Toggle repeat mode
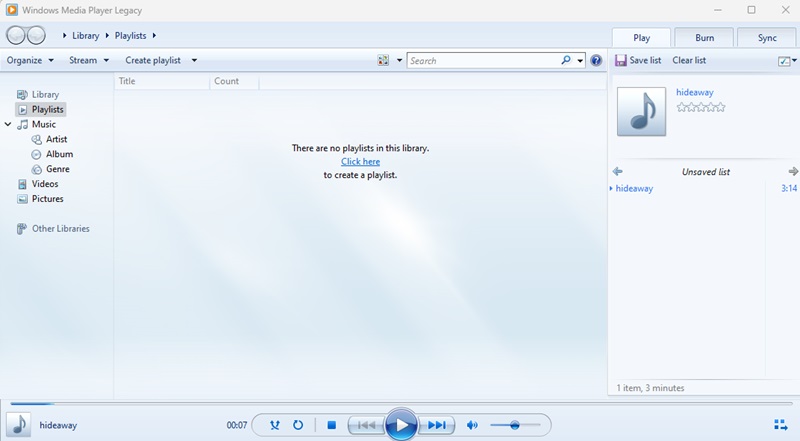 point(298,425)
